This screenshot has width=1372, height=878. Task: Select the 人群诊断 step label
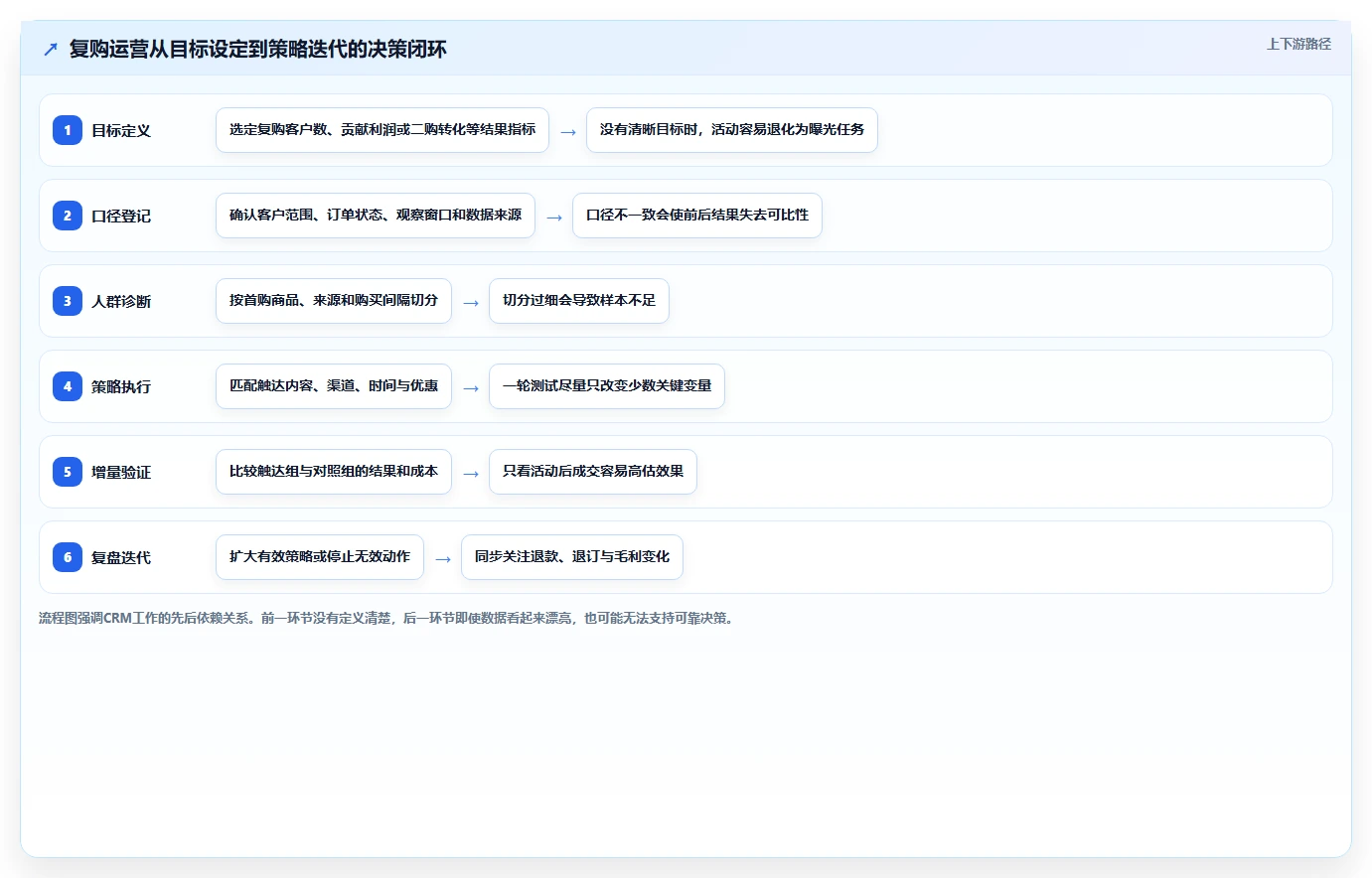click(x=121, y=301)
